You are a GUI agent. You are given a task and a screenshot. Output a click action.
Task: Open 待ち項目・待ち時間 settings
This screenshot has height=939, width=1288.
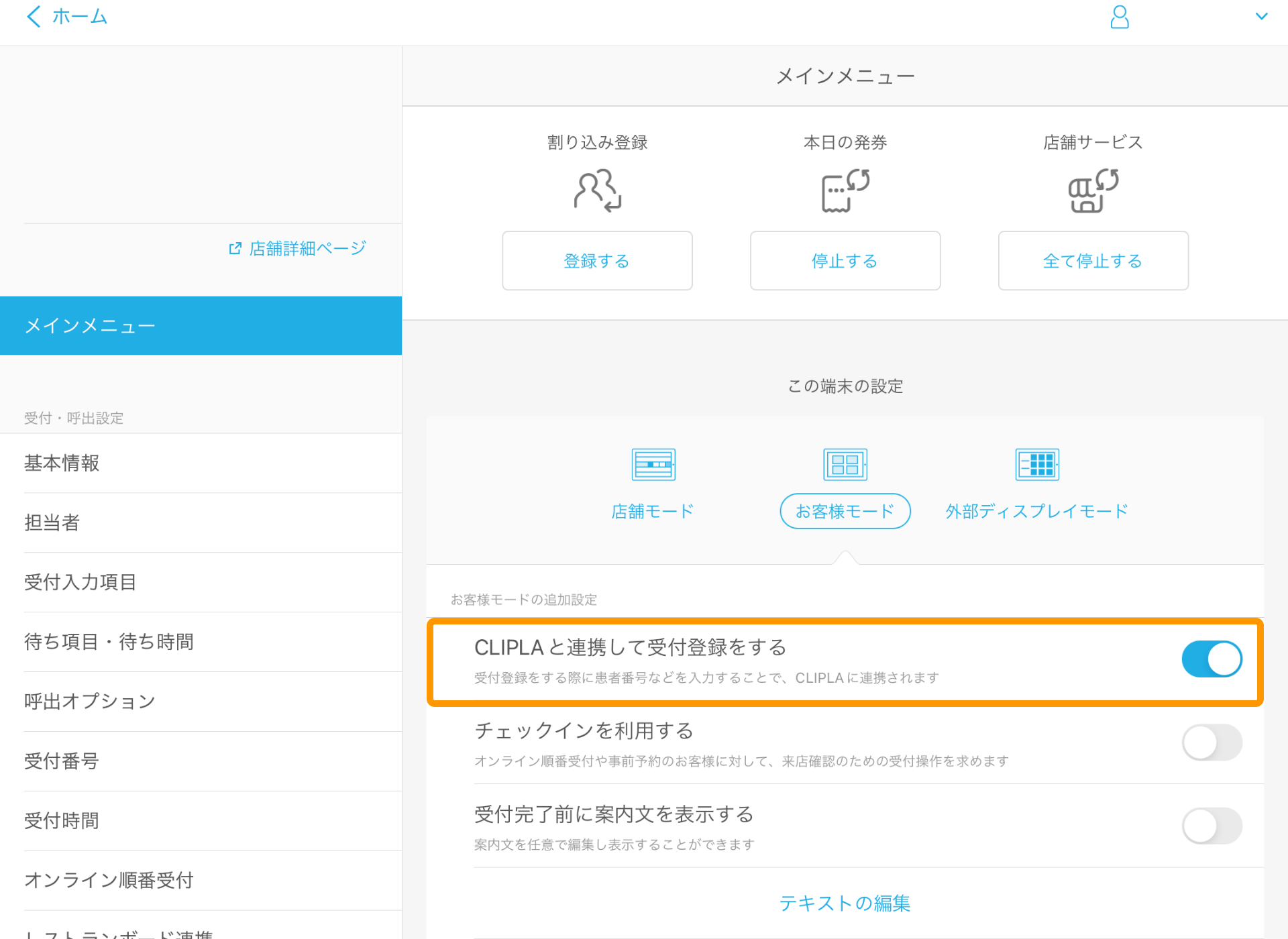pos(201,643)
